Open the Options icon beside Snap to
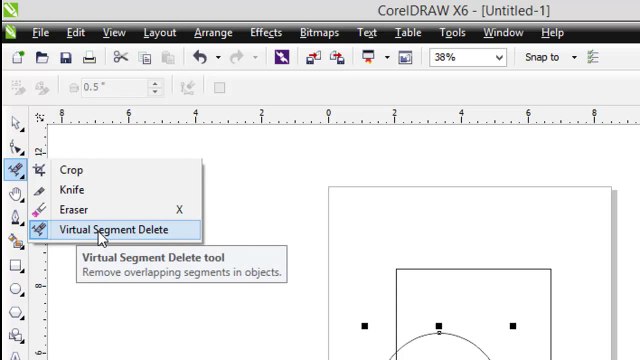 click(x=593, y=57)
